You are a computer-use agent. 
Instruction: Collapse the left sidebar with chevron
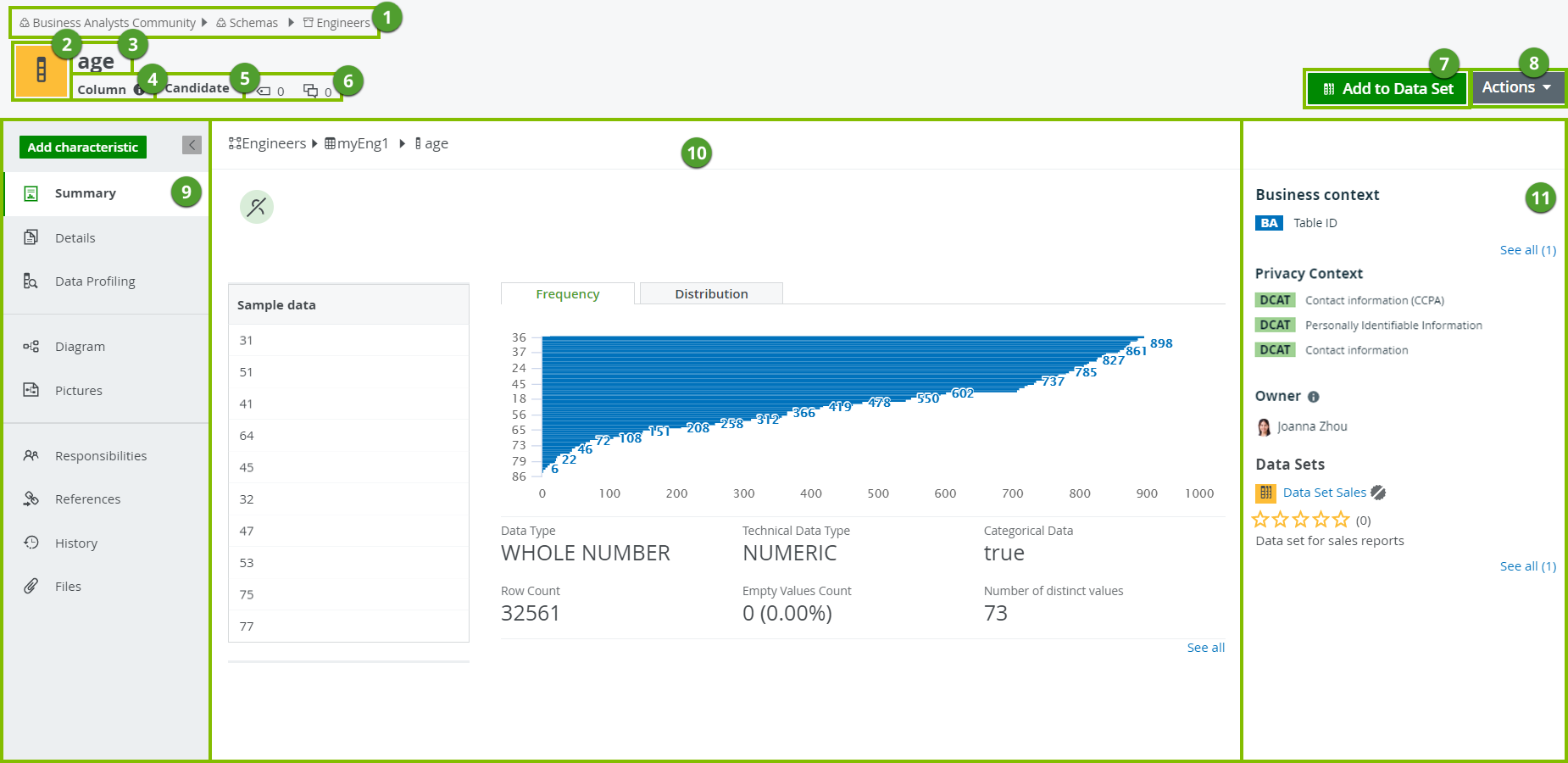click(x=192, y=145)
